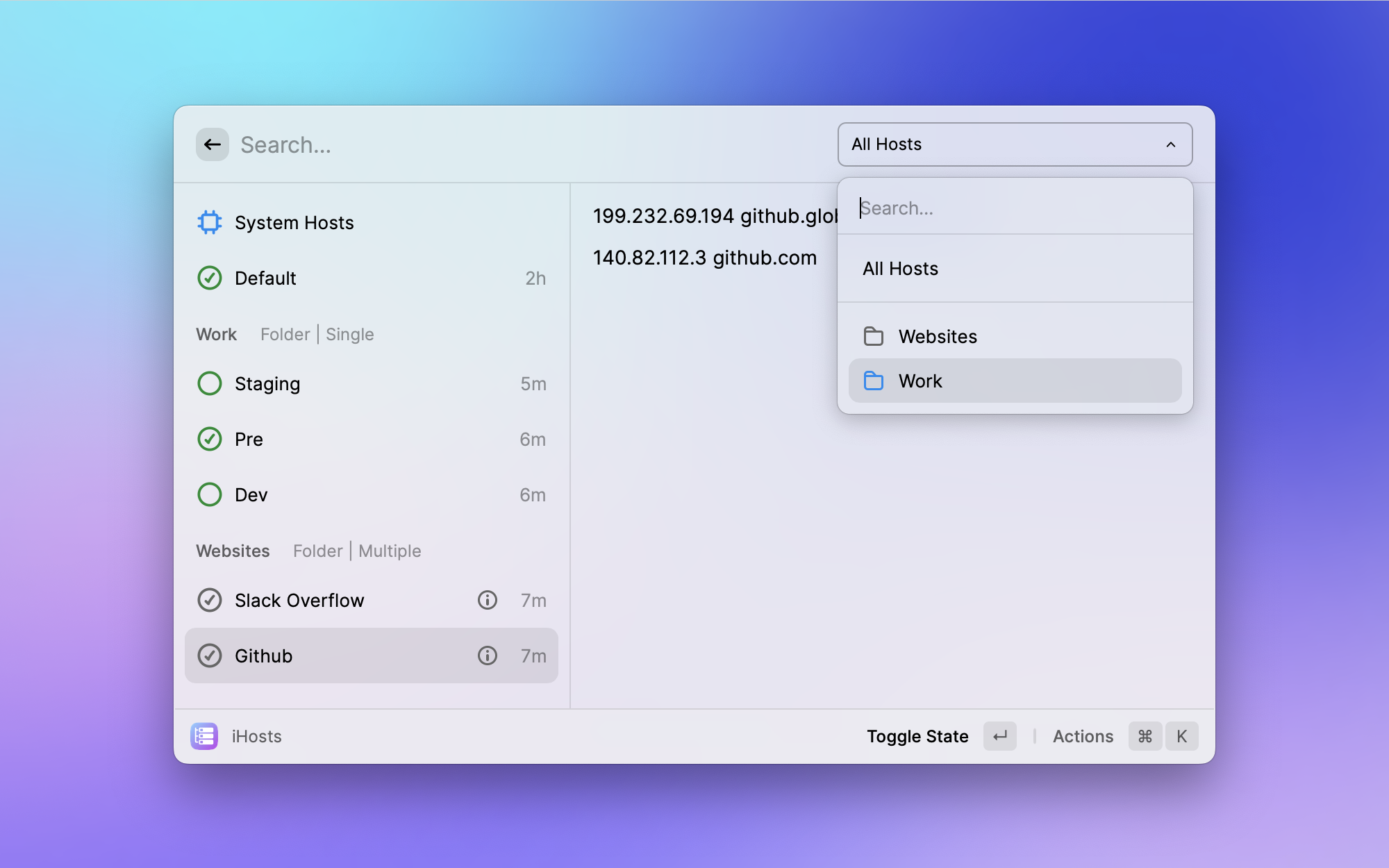Click the dropdown chevron arrow
Screen dimensions: 1389x868
(x=1171, y=144)
